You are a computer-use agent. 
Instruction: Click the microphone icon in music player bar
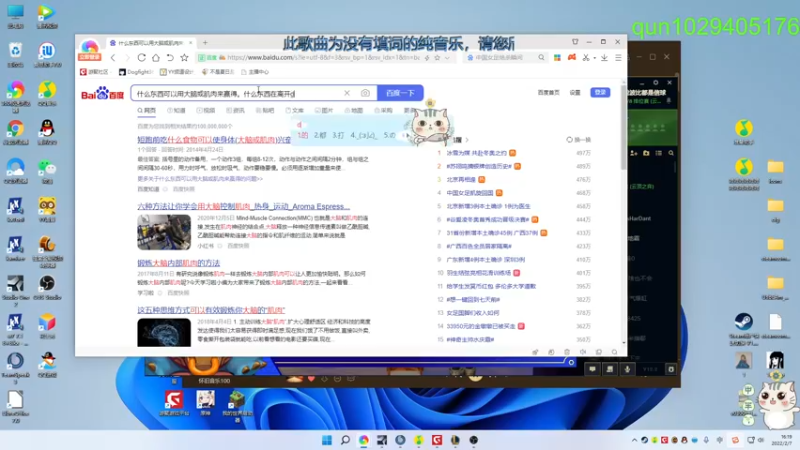[x=627, y=369]
